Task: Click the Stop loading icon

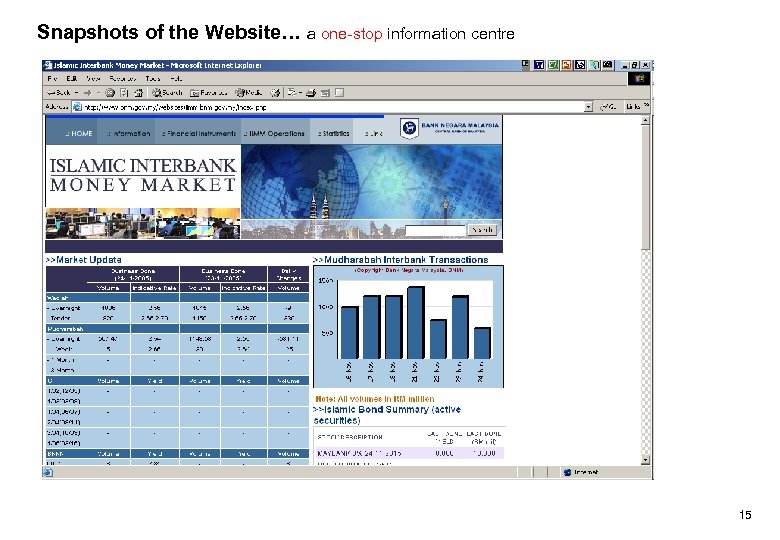Action: point(110,92)
